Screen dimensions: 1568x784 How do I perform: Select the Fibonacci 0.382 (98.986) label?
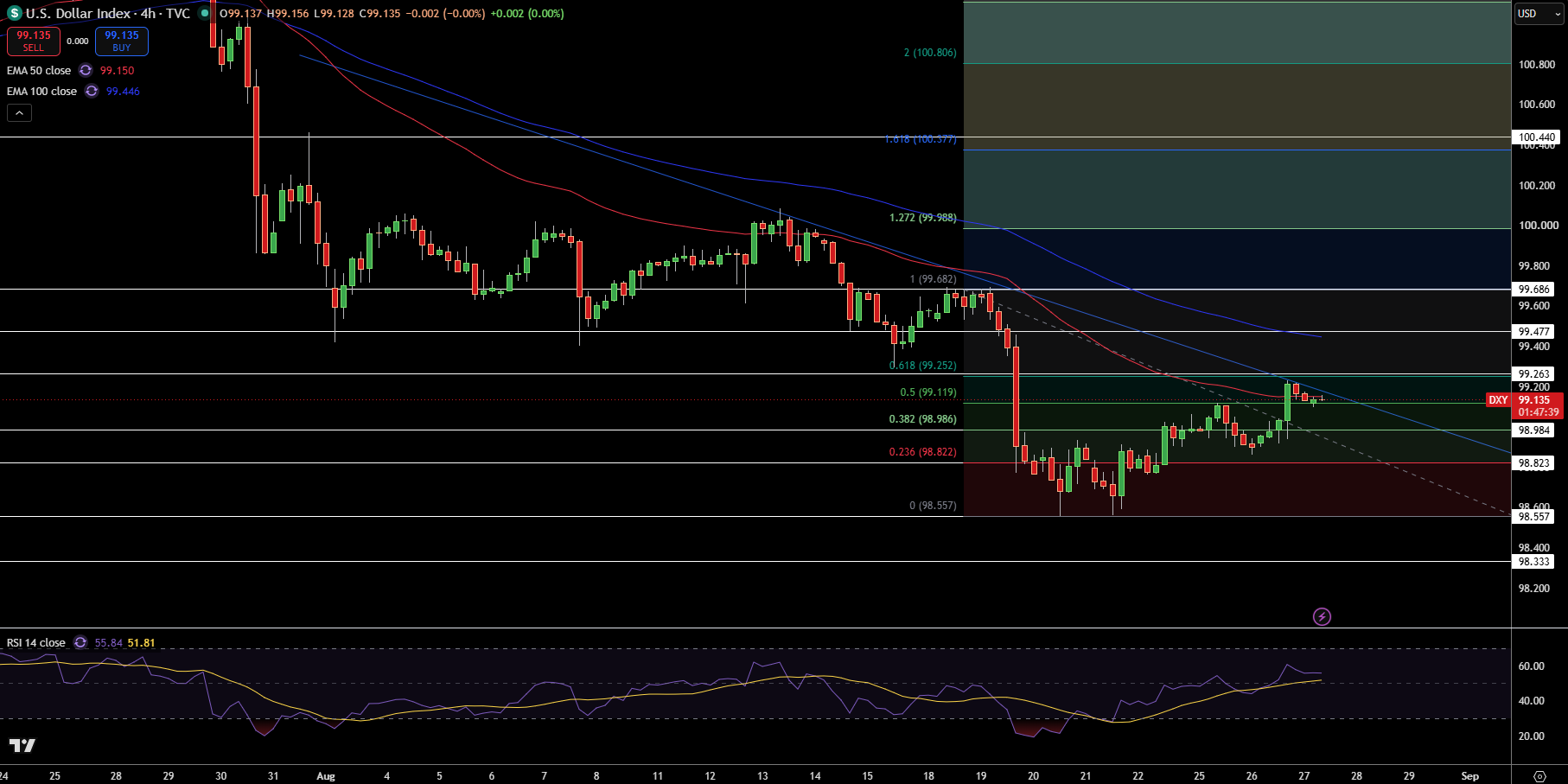[923, 418]
